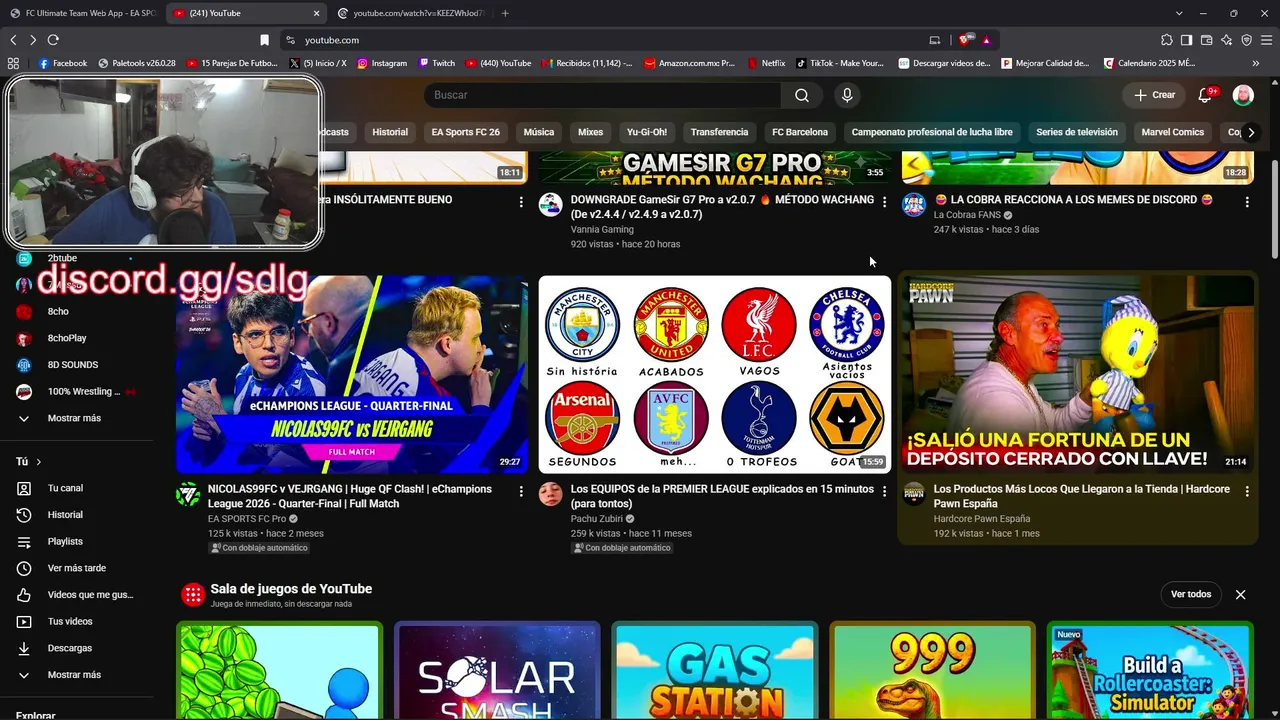Open the Pachu Zubiri channel avatar
Viewport: 1280px width, 720px height.
(x=551, y=494)
